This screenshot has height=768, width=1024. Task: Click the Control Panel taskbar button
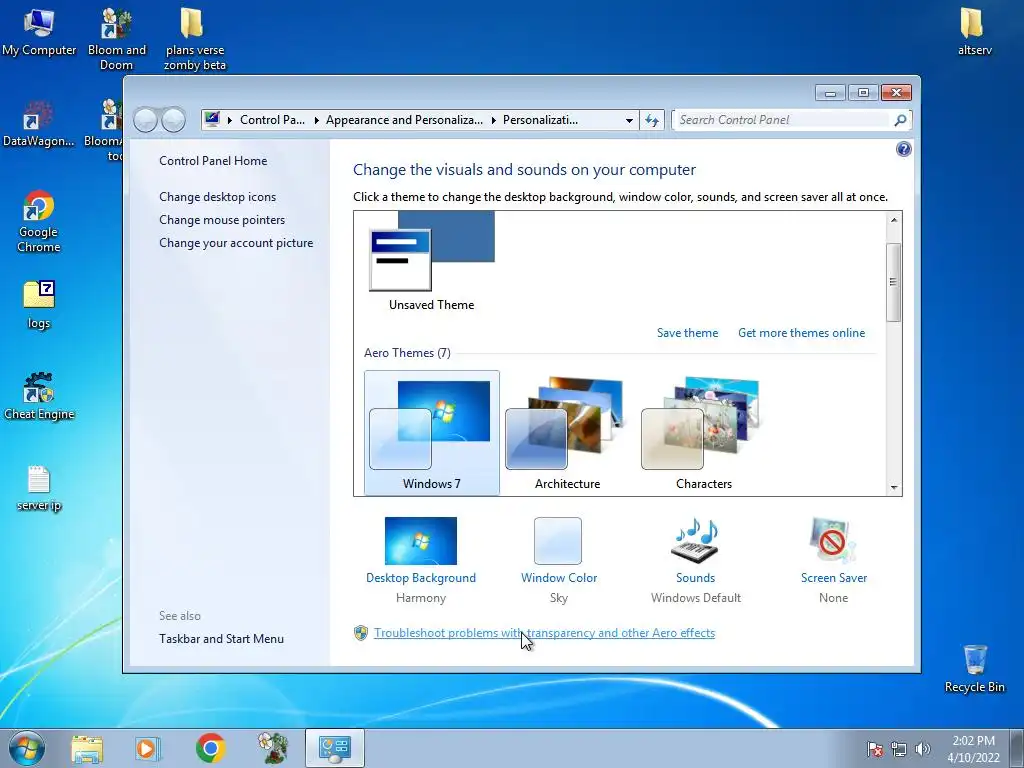334,748
